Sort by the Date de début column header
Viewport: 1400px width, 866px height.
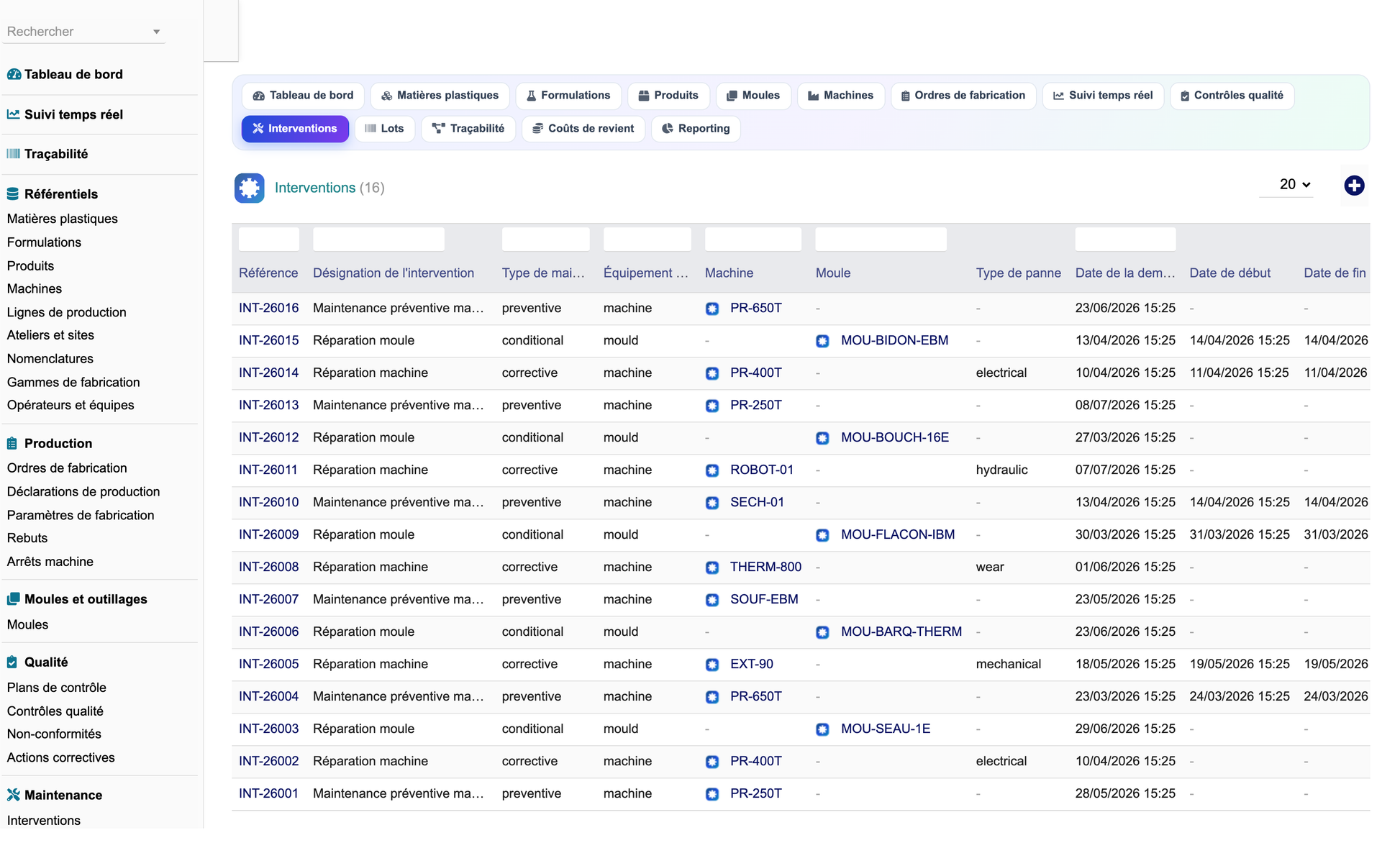[x=1229, y=273]
